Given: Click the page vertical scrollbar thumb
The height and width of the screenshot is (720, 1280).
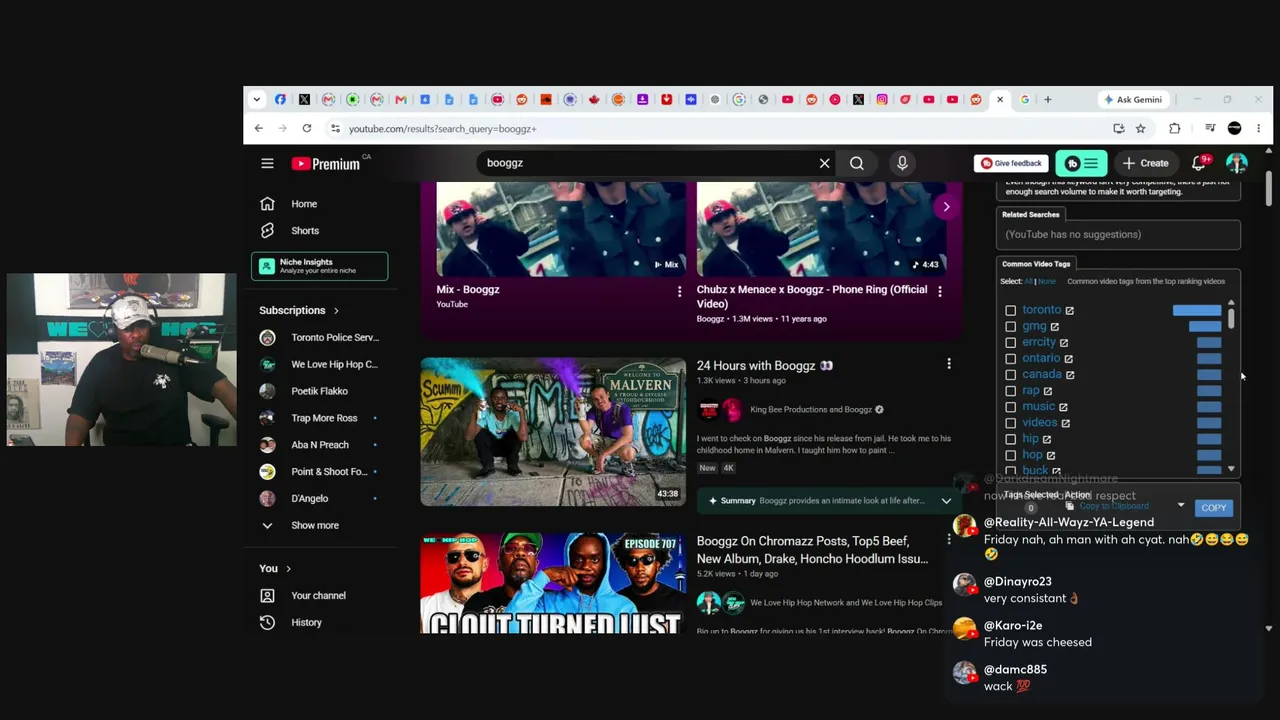Looking at the screenshot, I should click(x=1269, y=187).
